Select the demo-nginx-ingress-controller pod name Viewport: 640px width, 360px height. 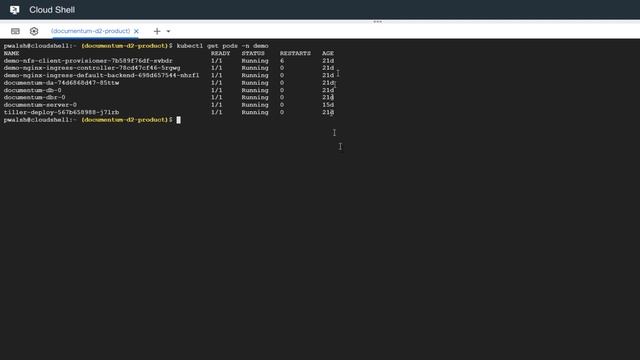pyautogui.click(x=92, y=68)
